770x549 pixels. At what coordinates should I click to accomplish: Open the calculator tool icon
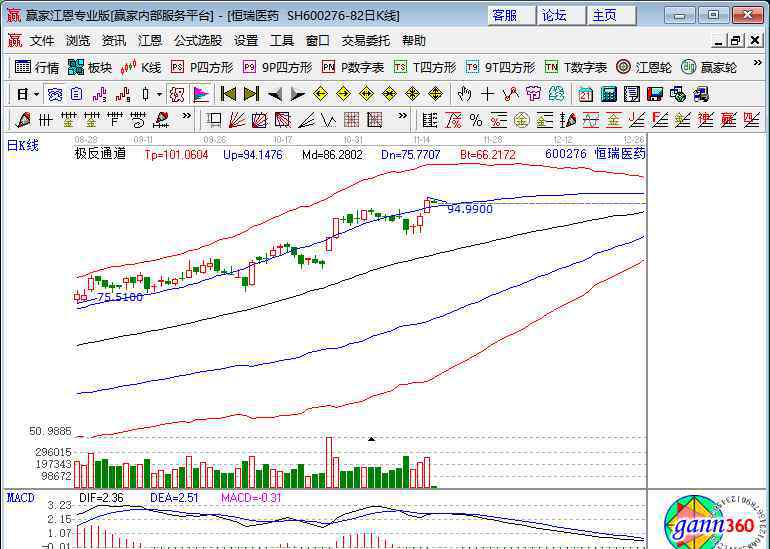point(608,94)
